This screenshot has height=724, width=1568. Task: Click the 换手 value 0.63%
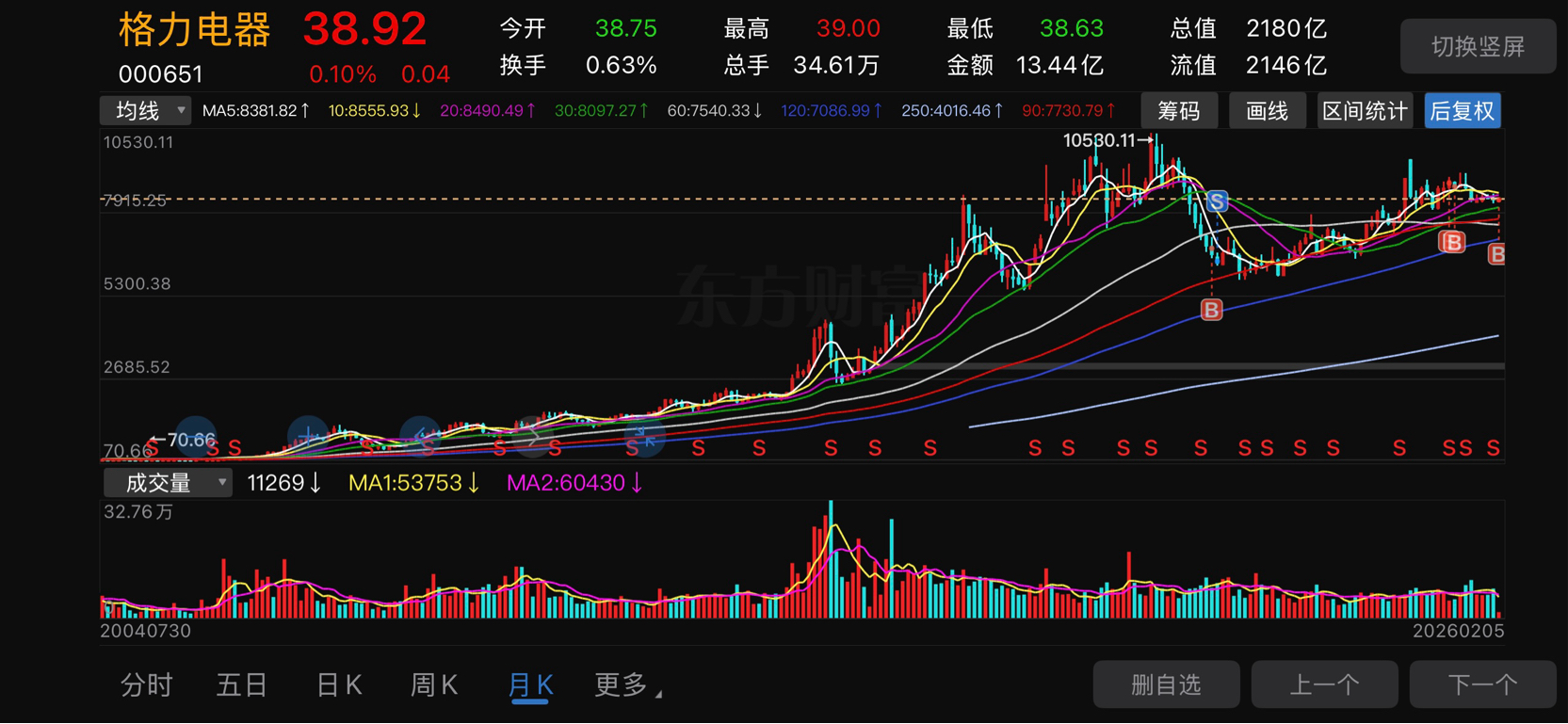tap(622, 66)
